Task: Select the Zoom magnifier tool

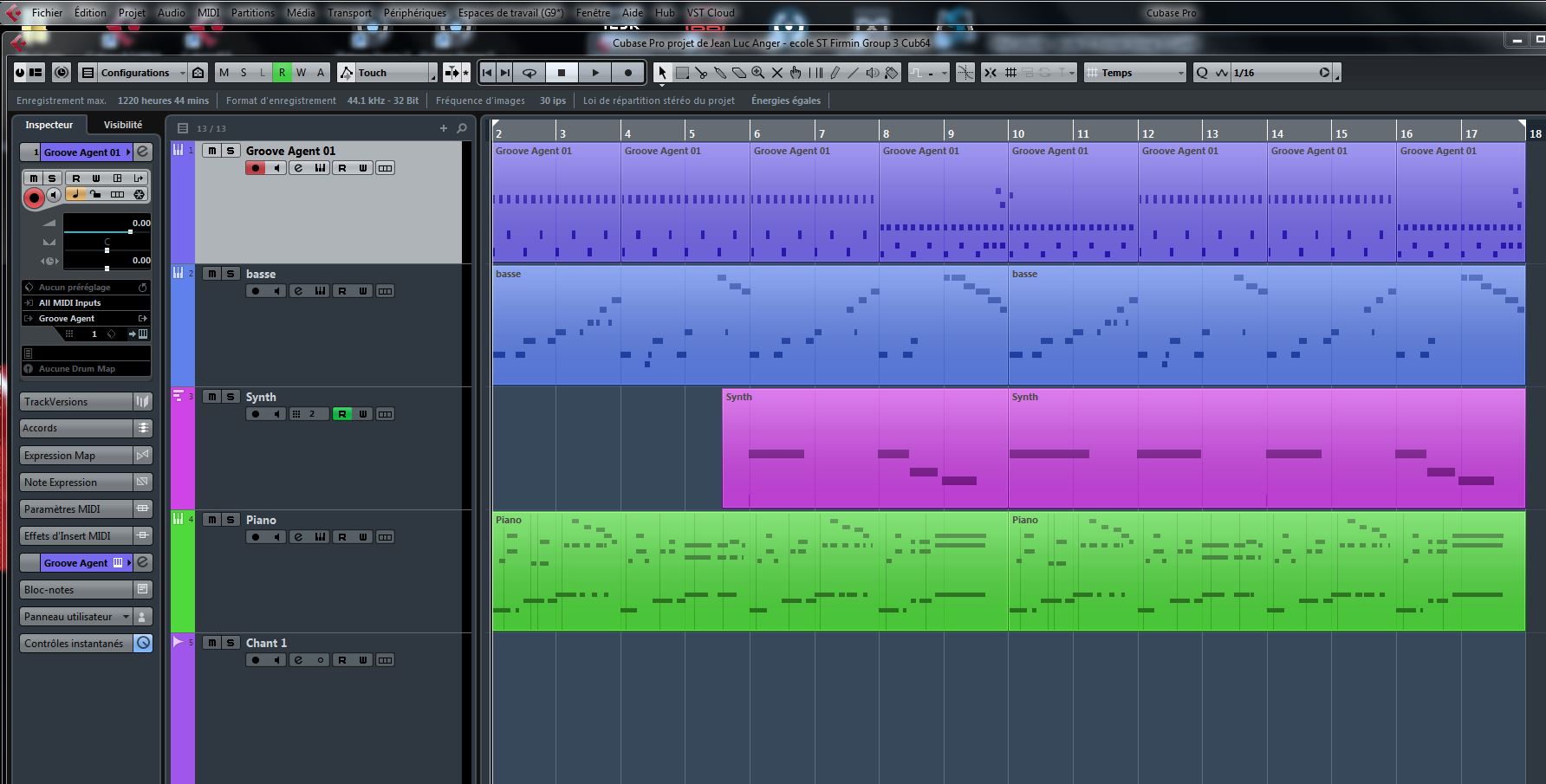Action: [x=758, y=73]
